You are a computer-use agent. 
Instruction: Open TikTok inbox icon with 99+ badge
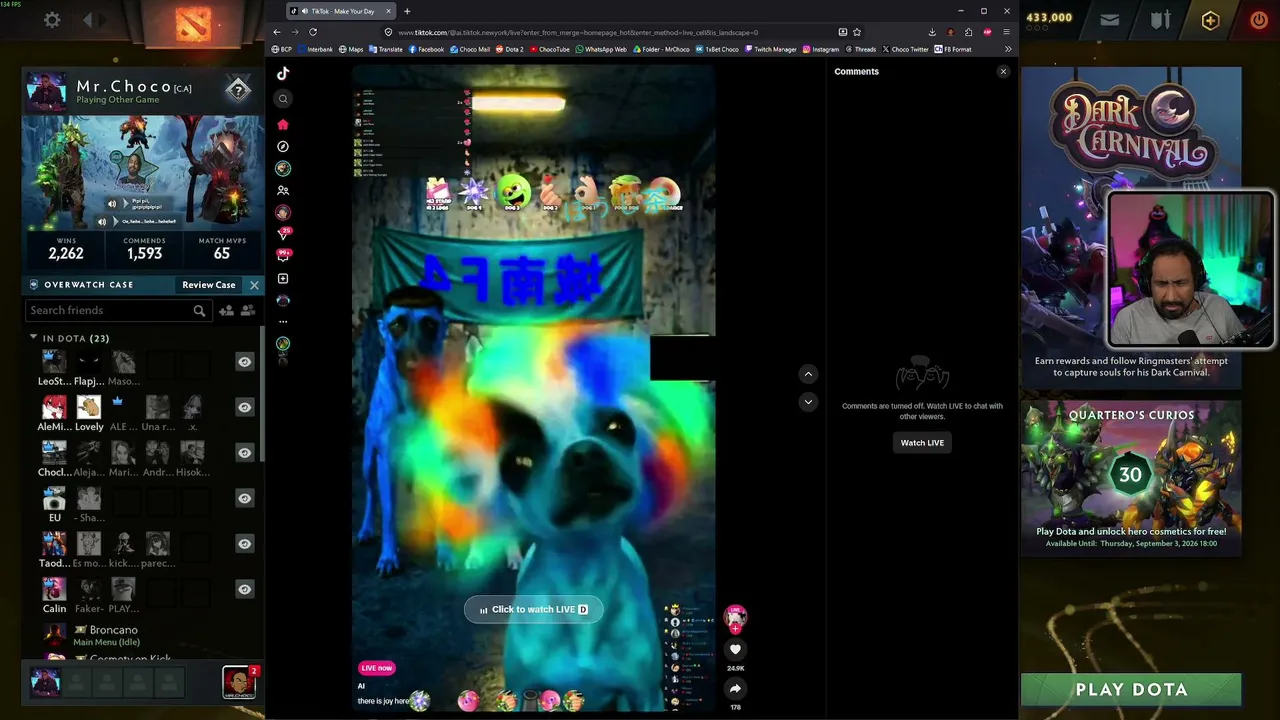[x=283, y=255]
